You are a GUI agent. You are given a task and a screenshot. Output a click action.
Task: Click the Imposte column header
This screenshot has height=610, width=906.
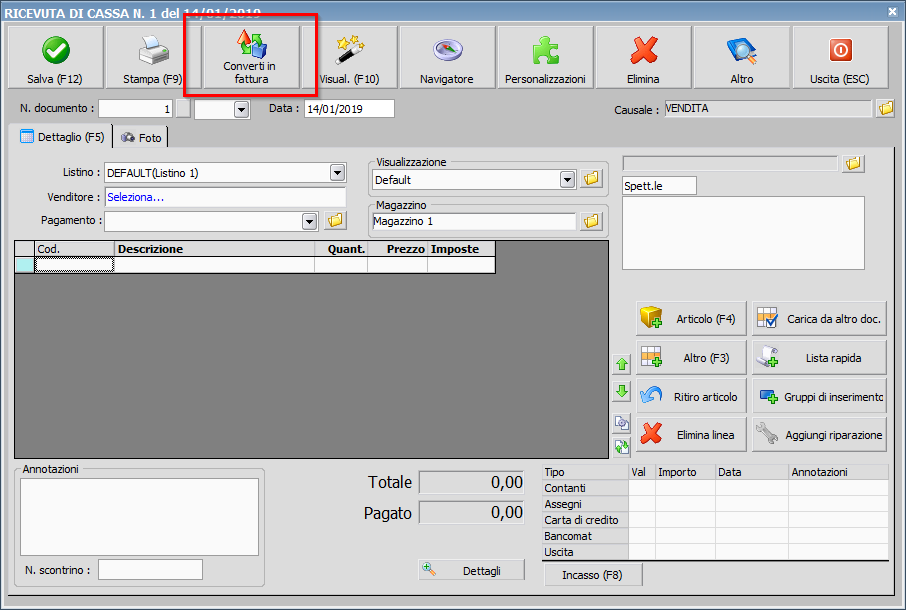461,249
